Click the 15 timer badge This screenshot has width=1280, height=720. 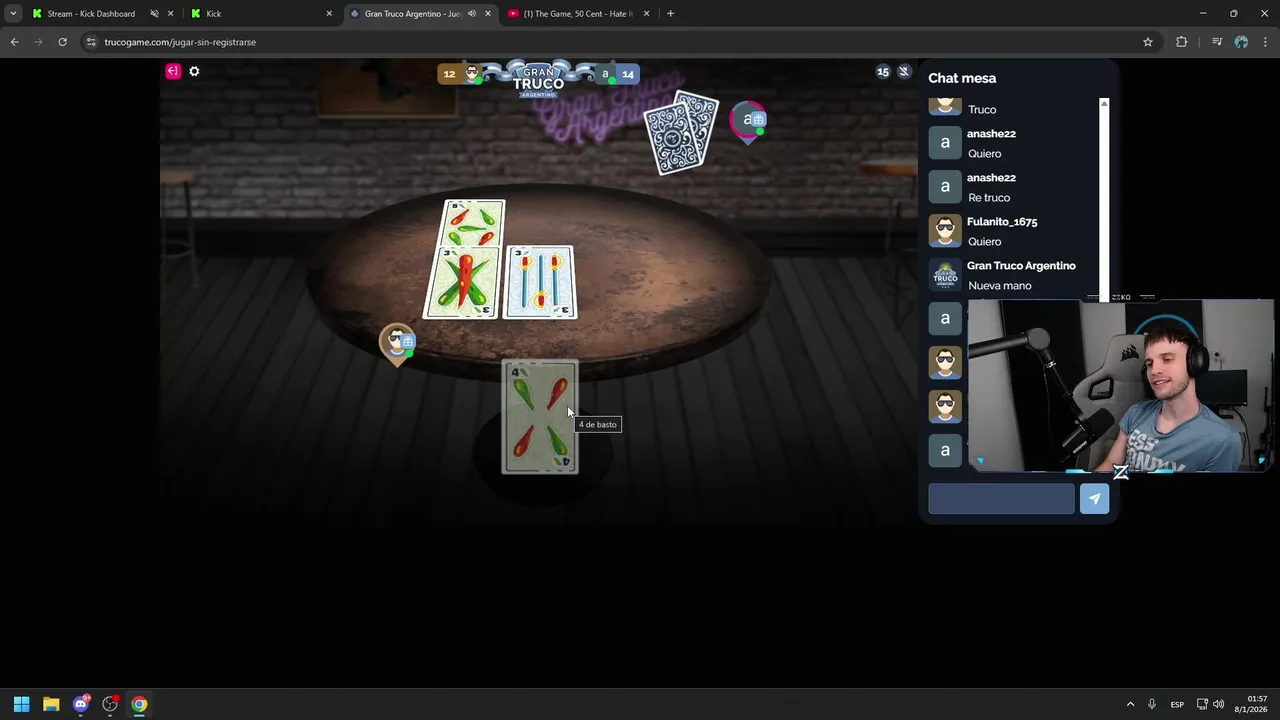883,72
